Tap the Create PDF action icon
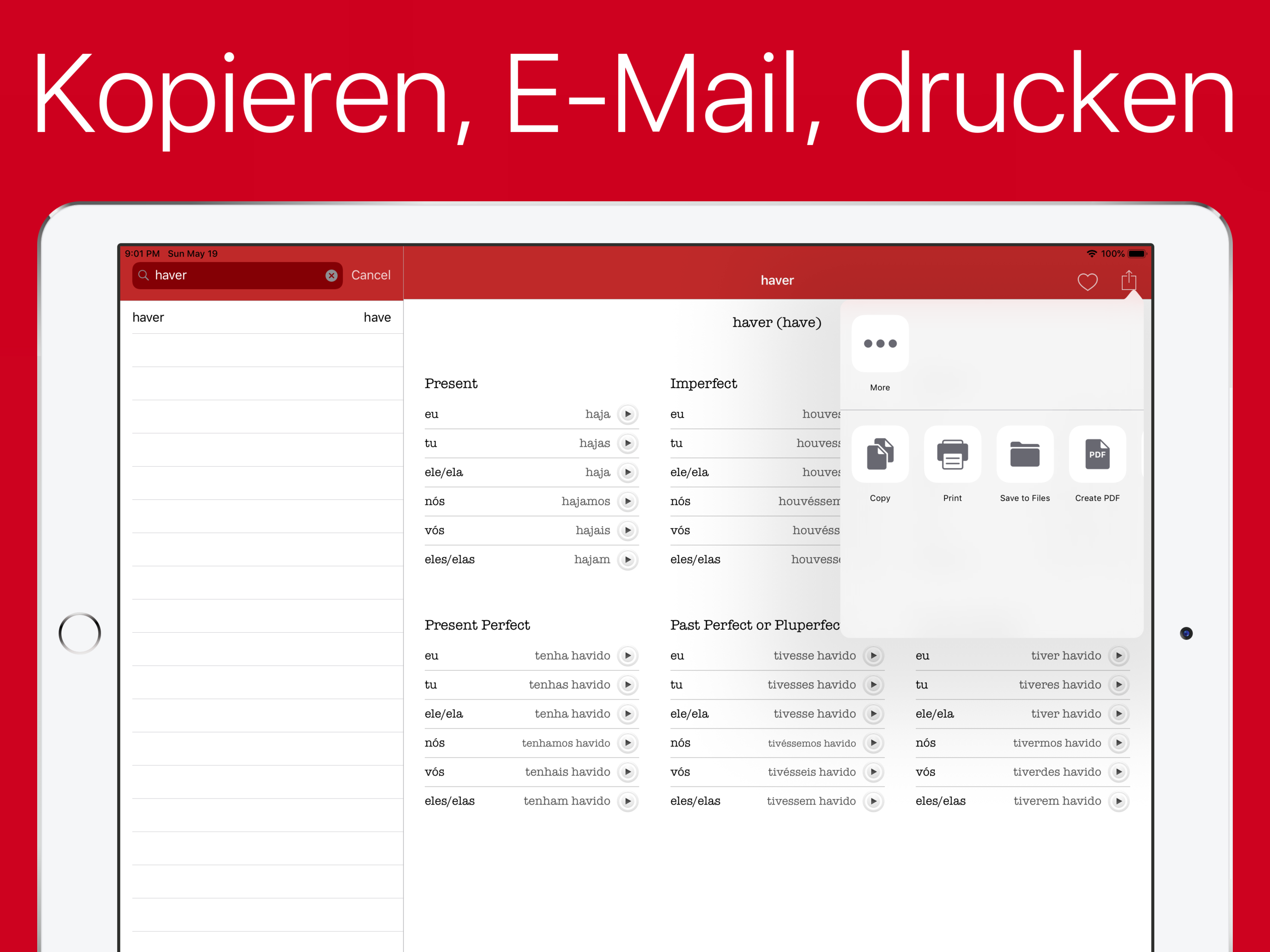This screenshot has width=1270, height=952. (1097, 454)
